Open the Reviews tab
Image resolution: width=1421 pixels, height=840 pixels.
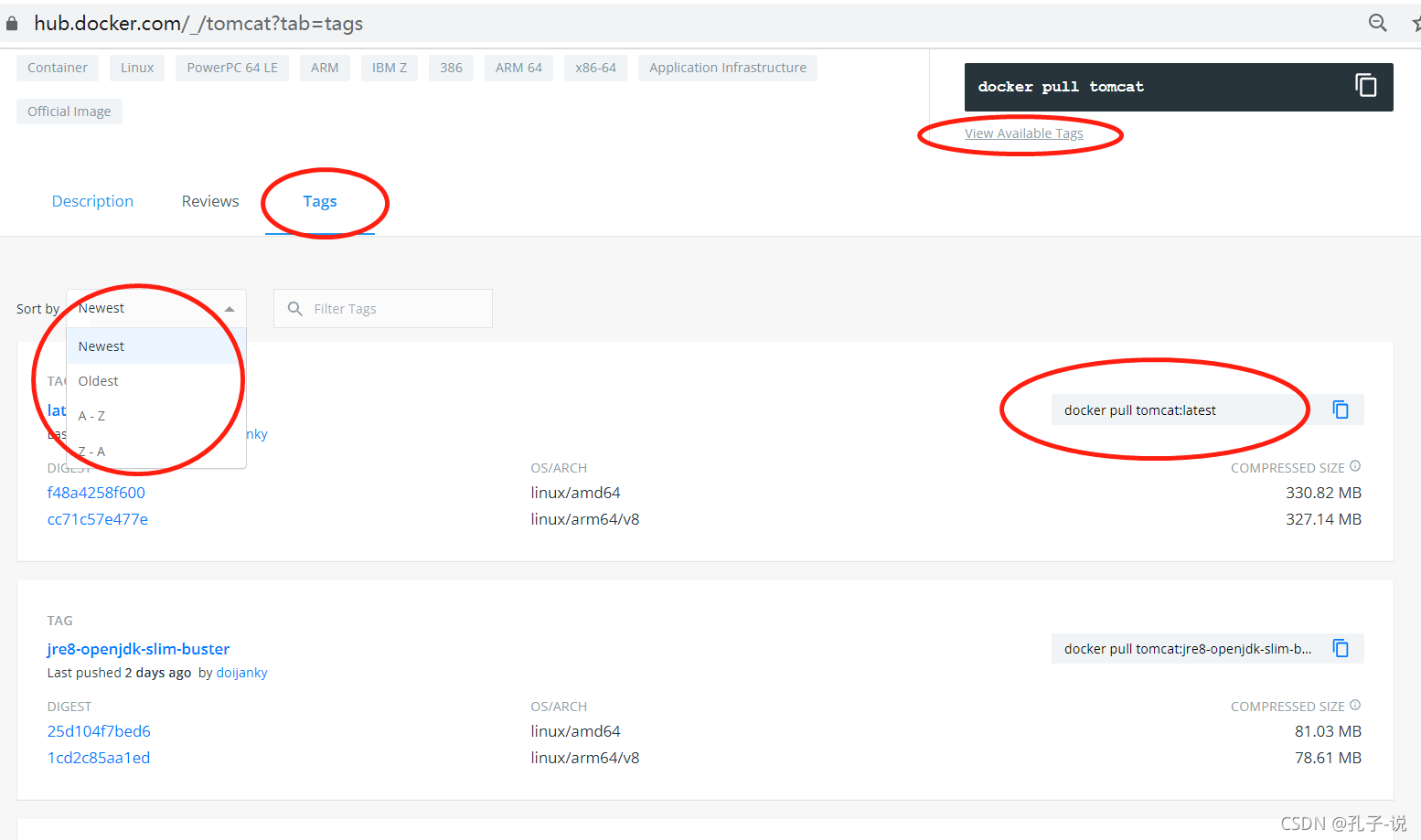point(210,201)
